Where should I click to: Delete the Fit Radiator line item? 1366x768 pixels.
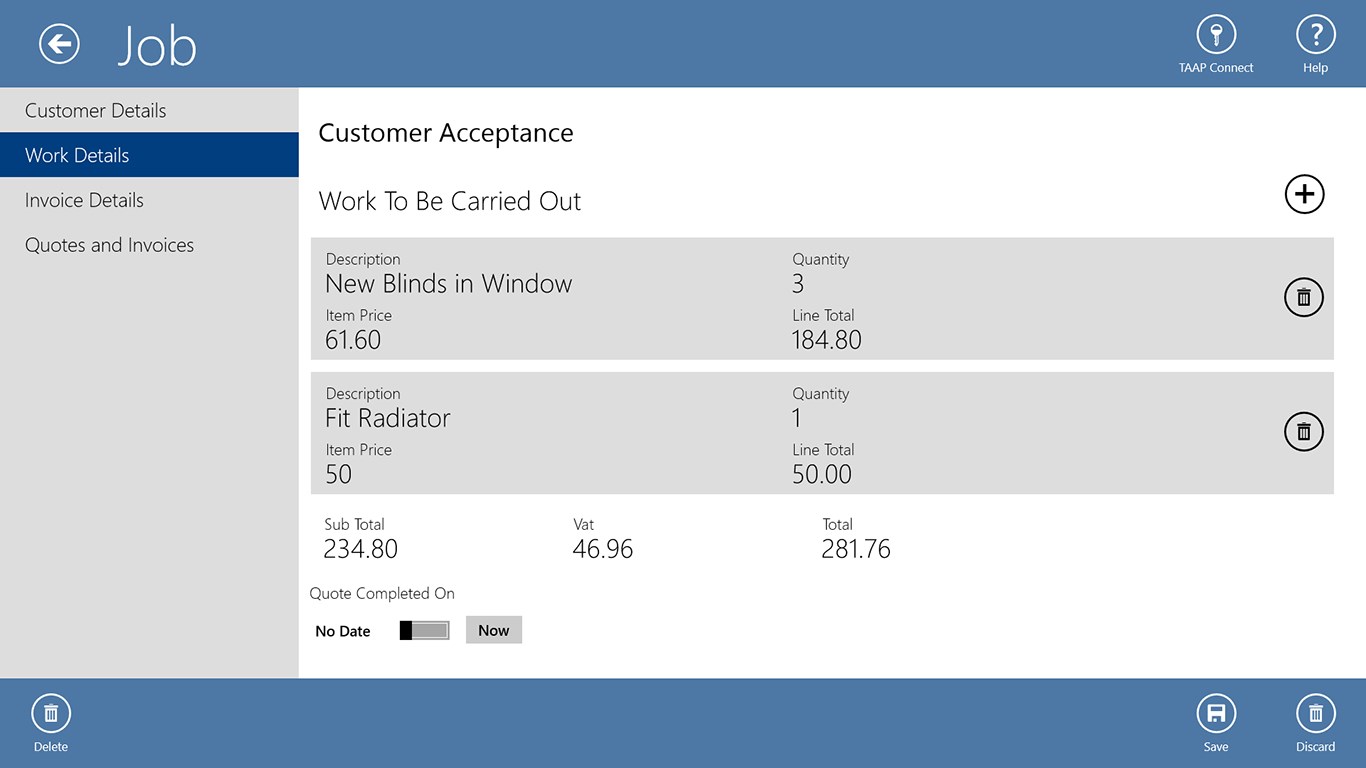pos(1303,432)
